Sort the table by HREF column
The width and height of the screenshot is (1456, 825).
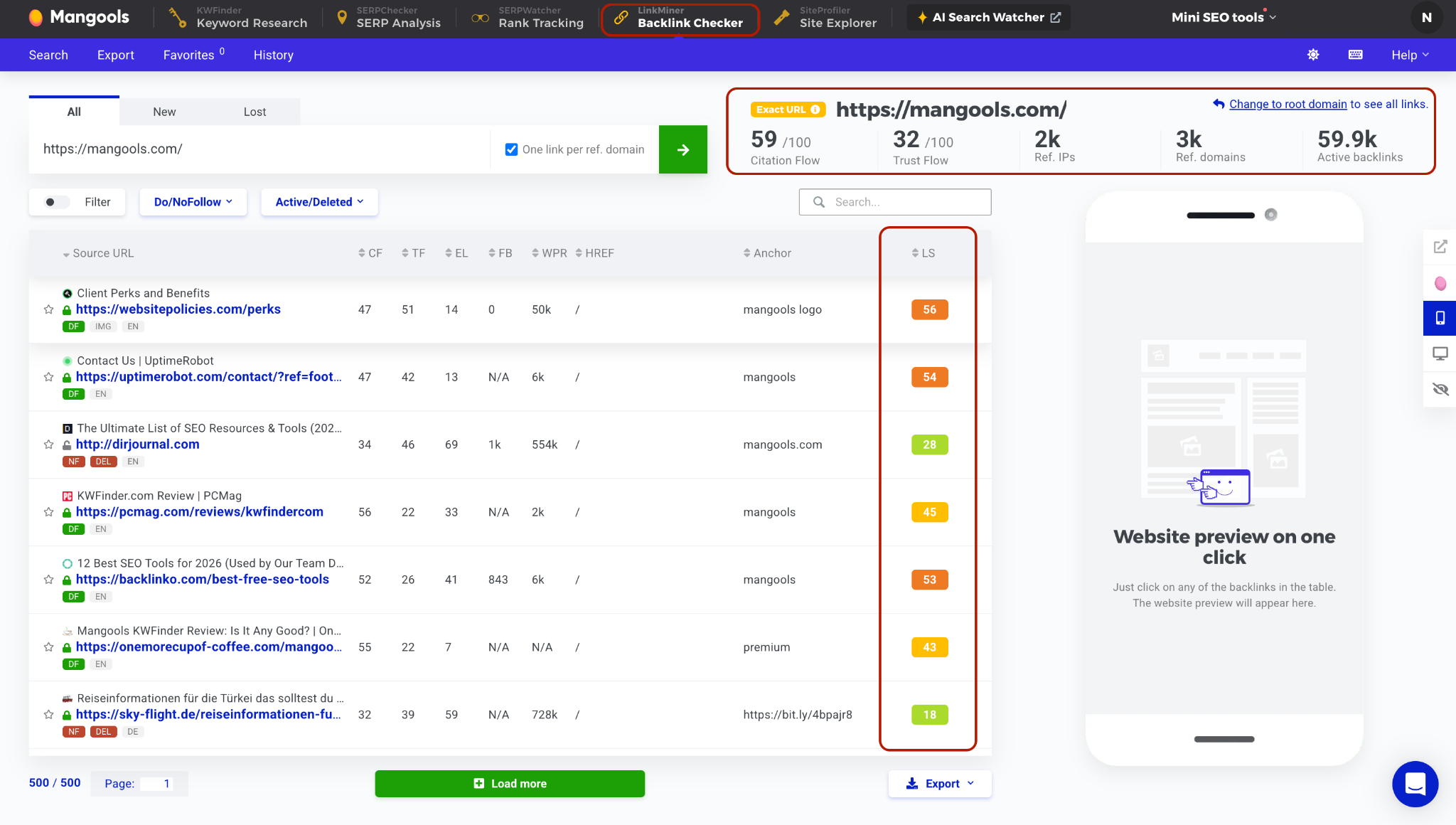(595, 253)
